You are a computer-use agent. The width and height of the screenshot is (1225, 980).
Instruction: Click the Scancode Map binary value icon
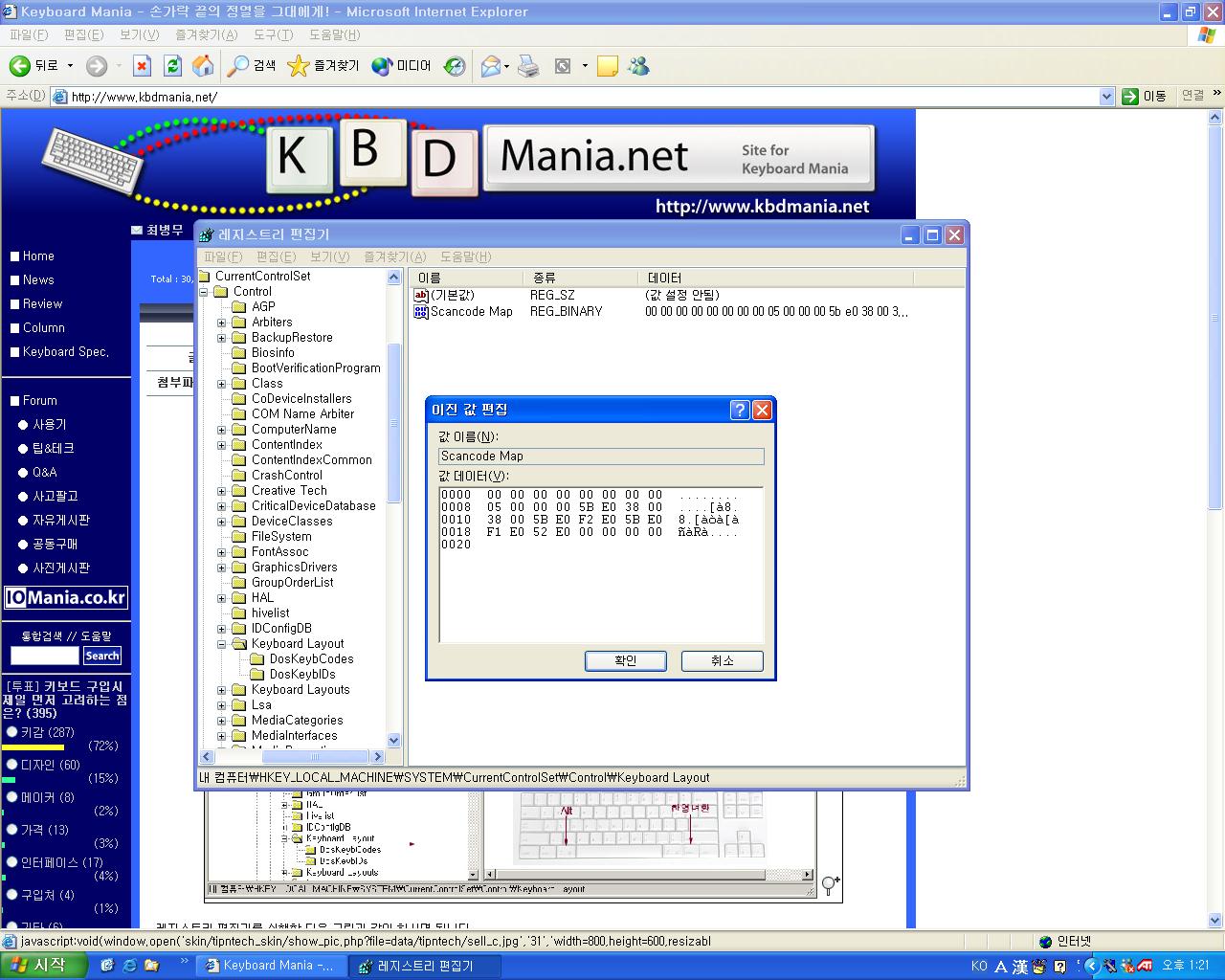(421, 311)
